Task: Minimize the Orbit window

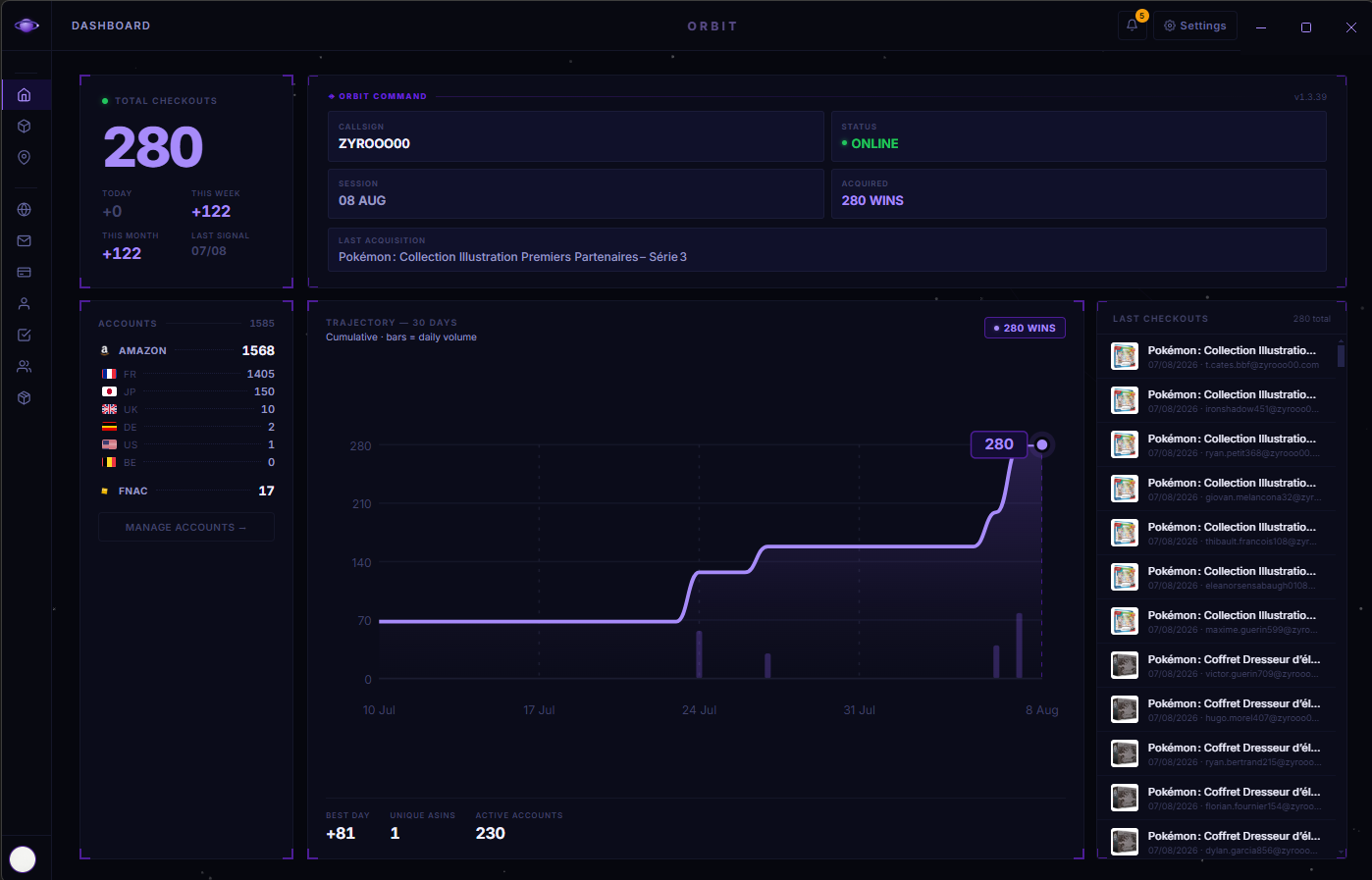Action: [x=1261, y=27]
